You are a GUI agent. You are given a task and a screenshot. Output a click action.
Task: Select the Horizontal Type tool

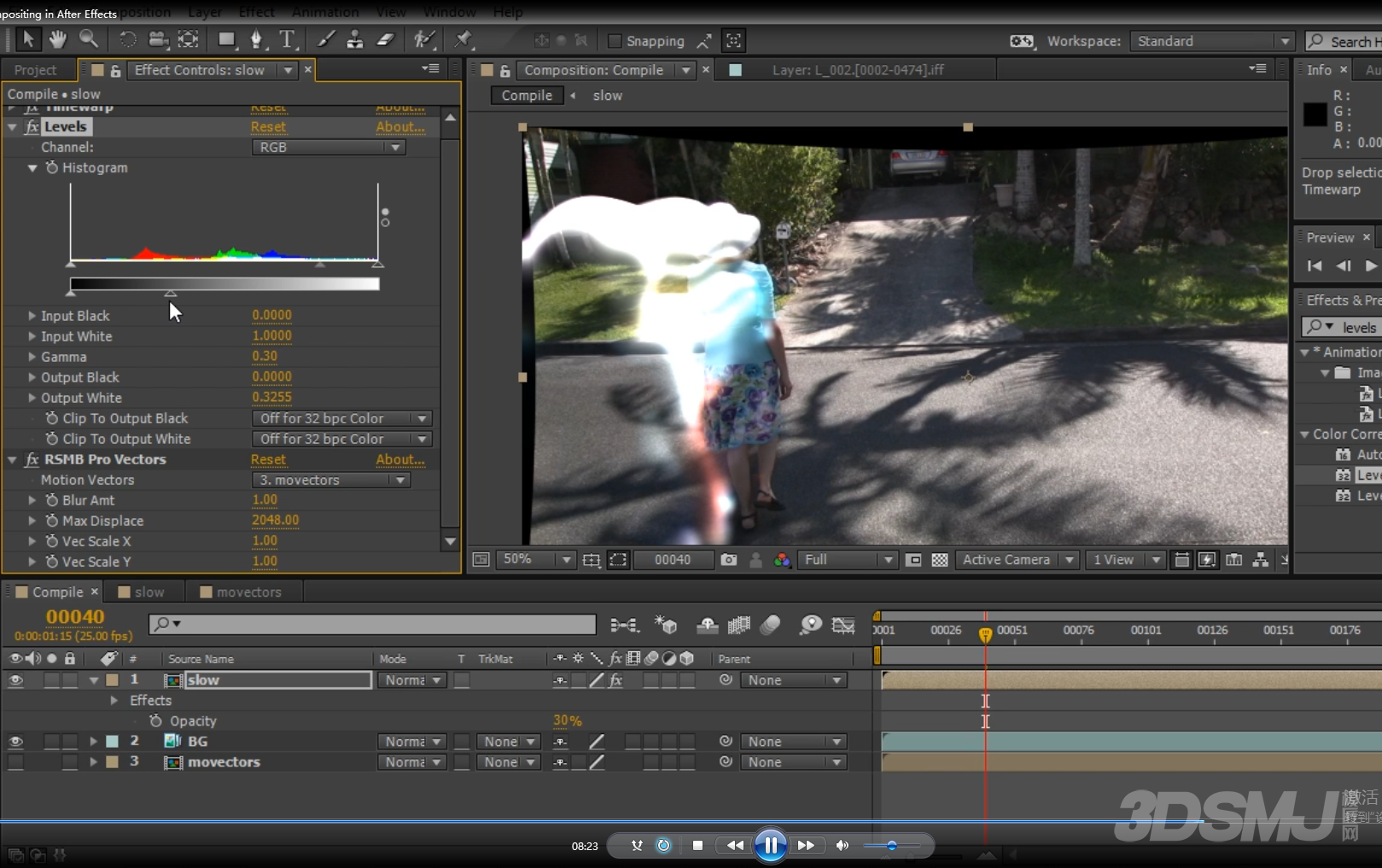(287, 39)
